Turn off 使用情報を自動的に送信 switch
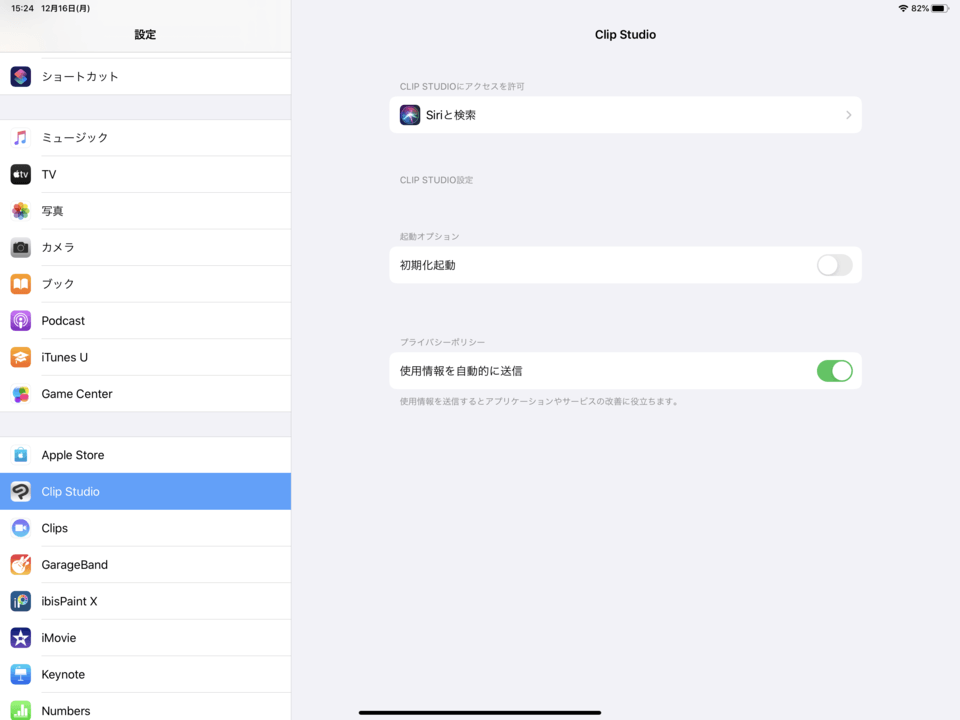This screenshot has width=960, height=720. tap(834, 371)
